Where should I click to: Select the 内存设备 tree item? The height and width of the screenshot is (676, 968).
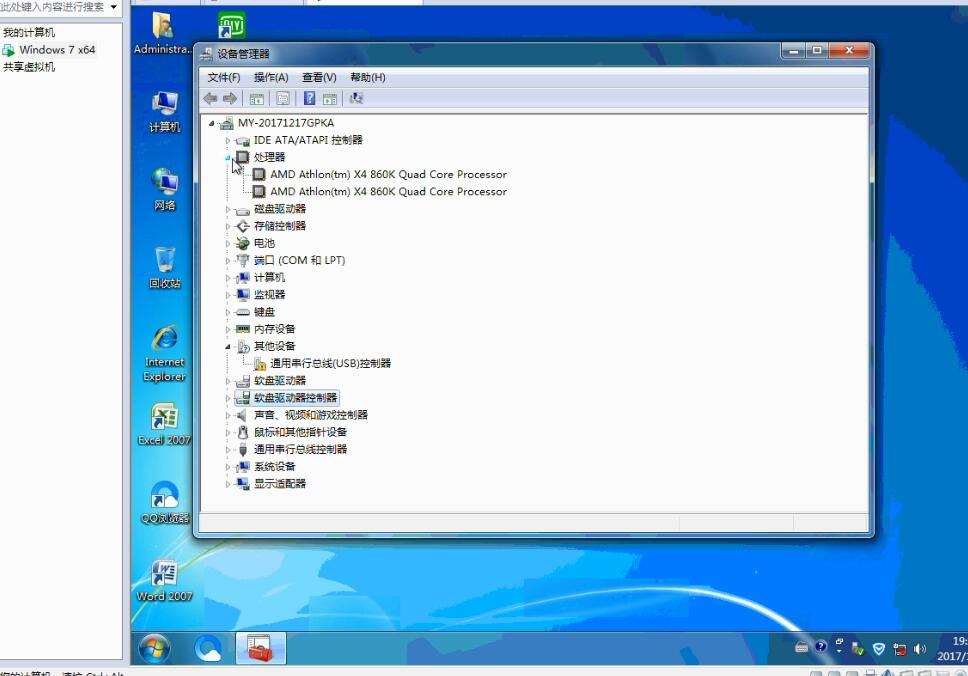click(275, 329)
